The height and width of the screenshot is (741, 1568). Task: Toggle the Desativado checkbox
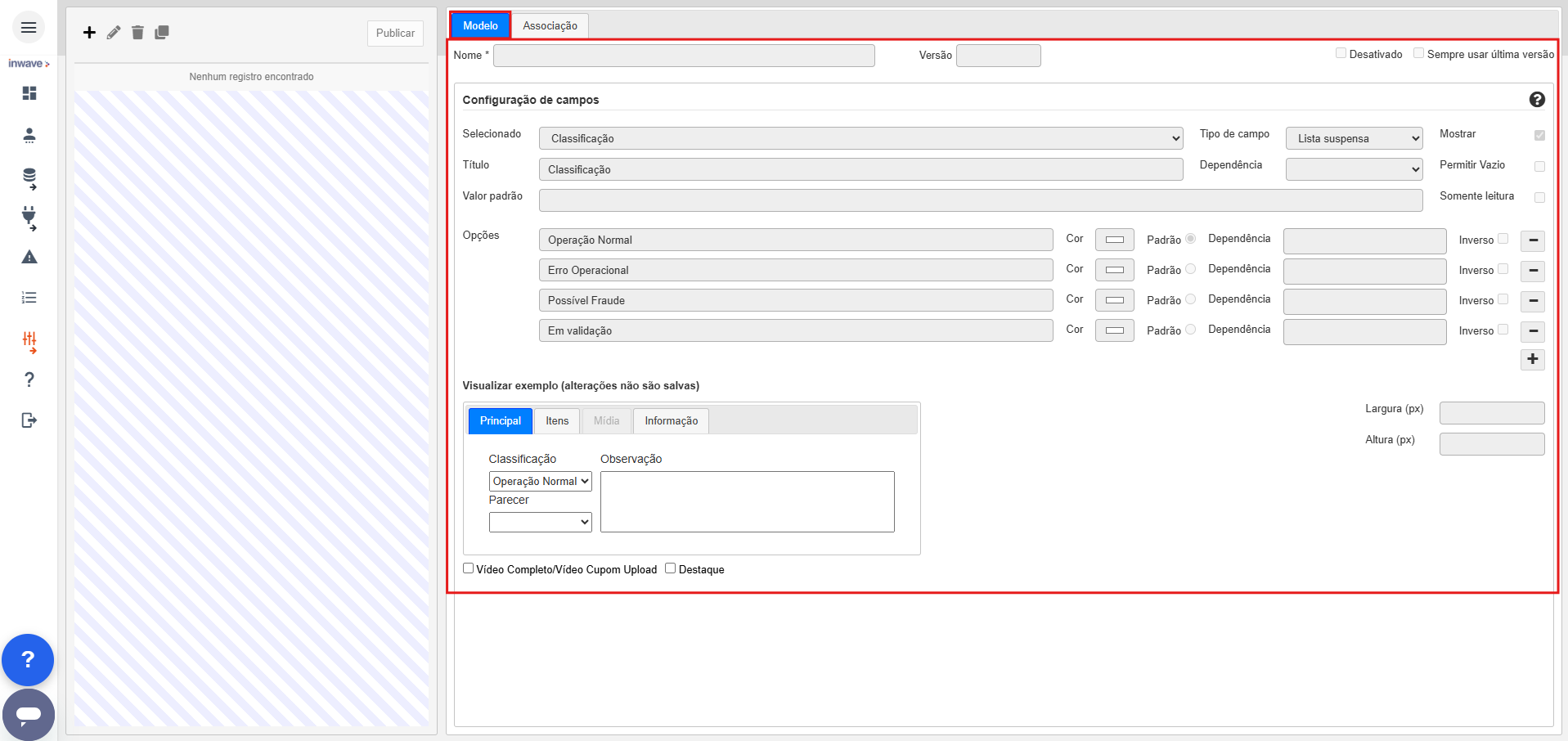(1341, 53)
